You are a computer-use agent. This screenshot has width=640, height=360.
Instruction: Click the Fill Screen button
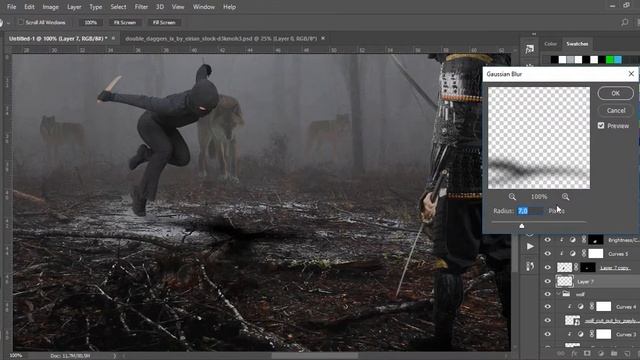pos(164,22)
